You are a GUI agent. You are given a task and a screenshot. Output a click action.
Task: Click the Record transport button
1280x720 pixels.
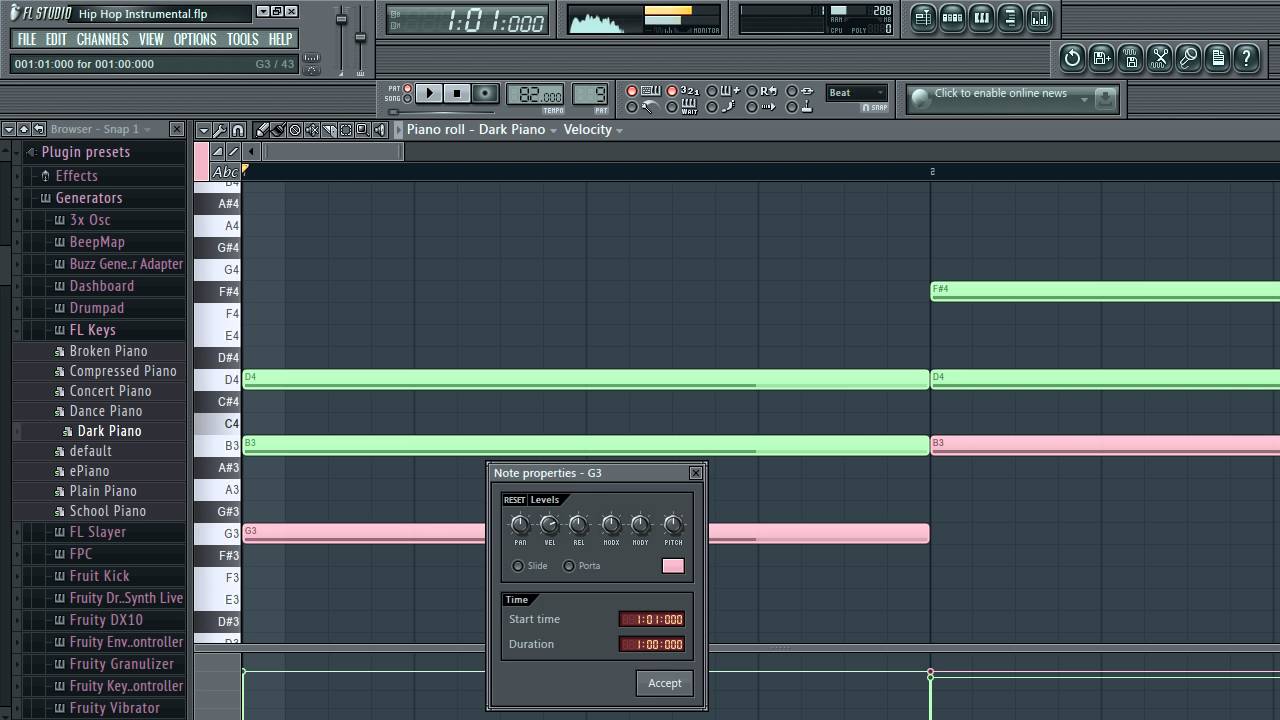click(485, 93)
